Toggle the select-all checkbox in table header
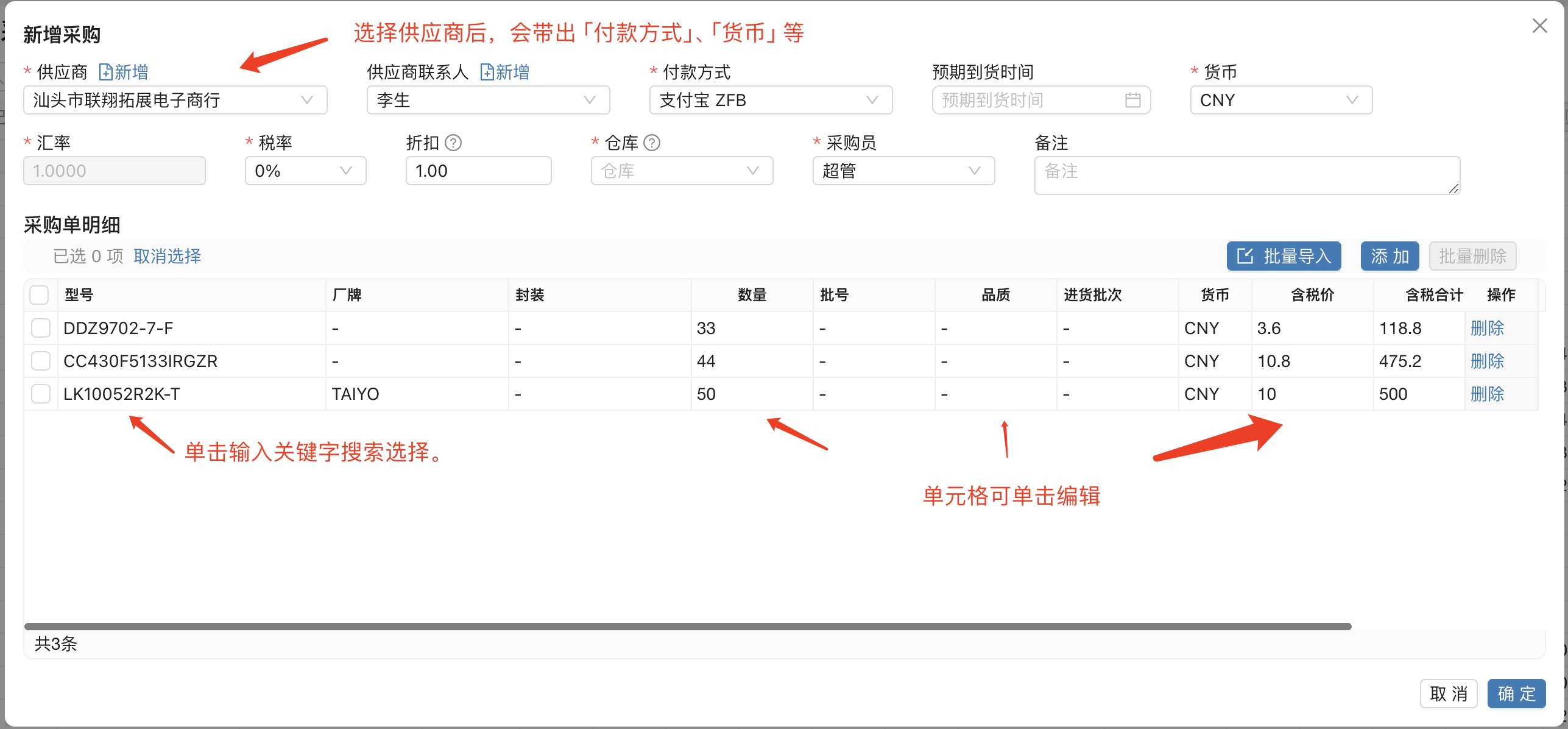This screenshot has height=729, width=1568. click(40, 295)
